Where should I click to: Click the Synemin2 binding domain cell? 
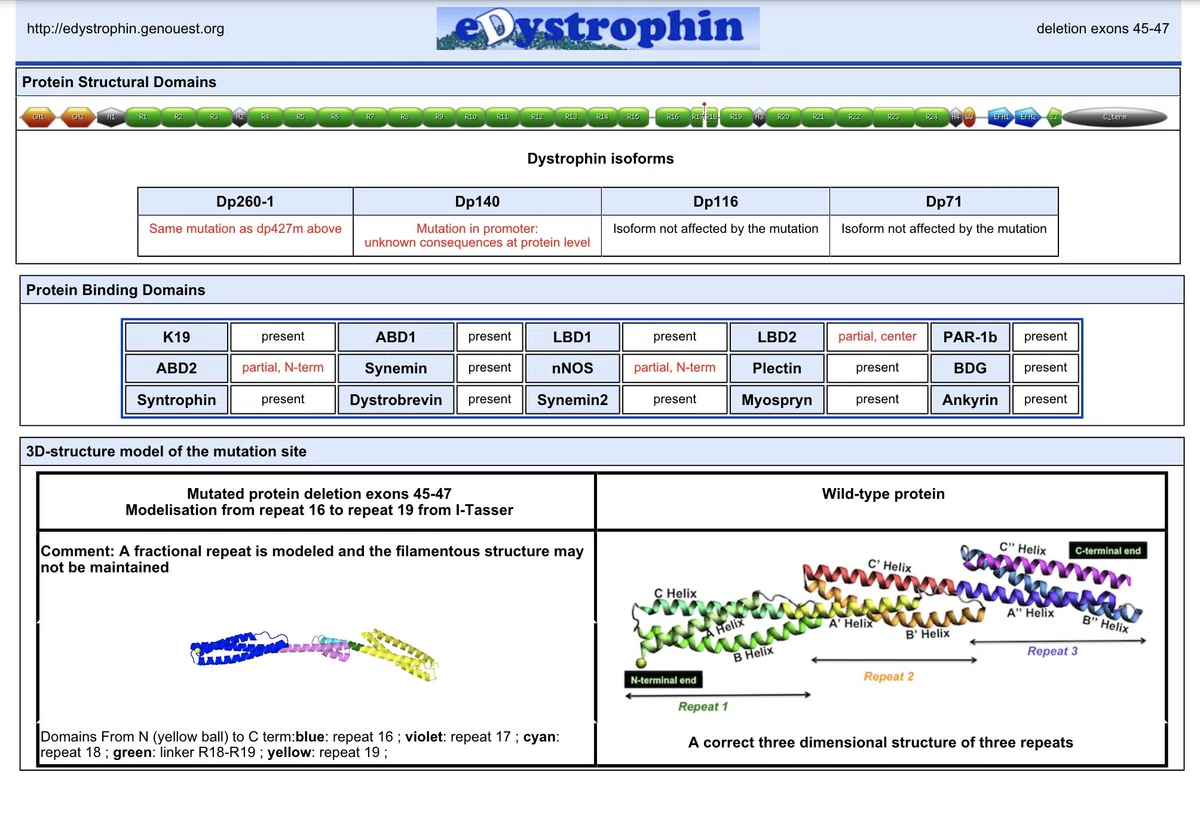(572, 399)
